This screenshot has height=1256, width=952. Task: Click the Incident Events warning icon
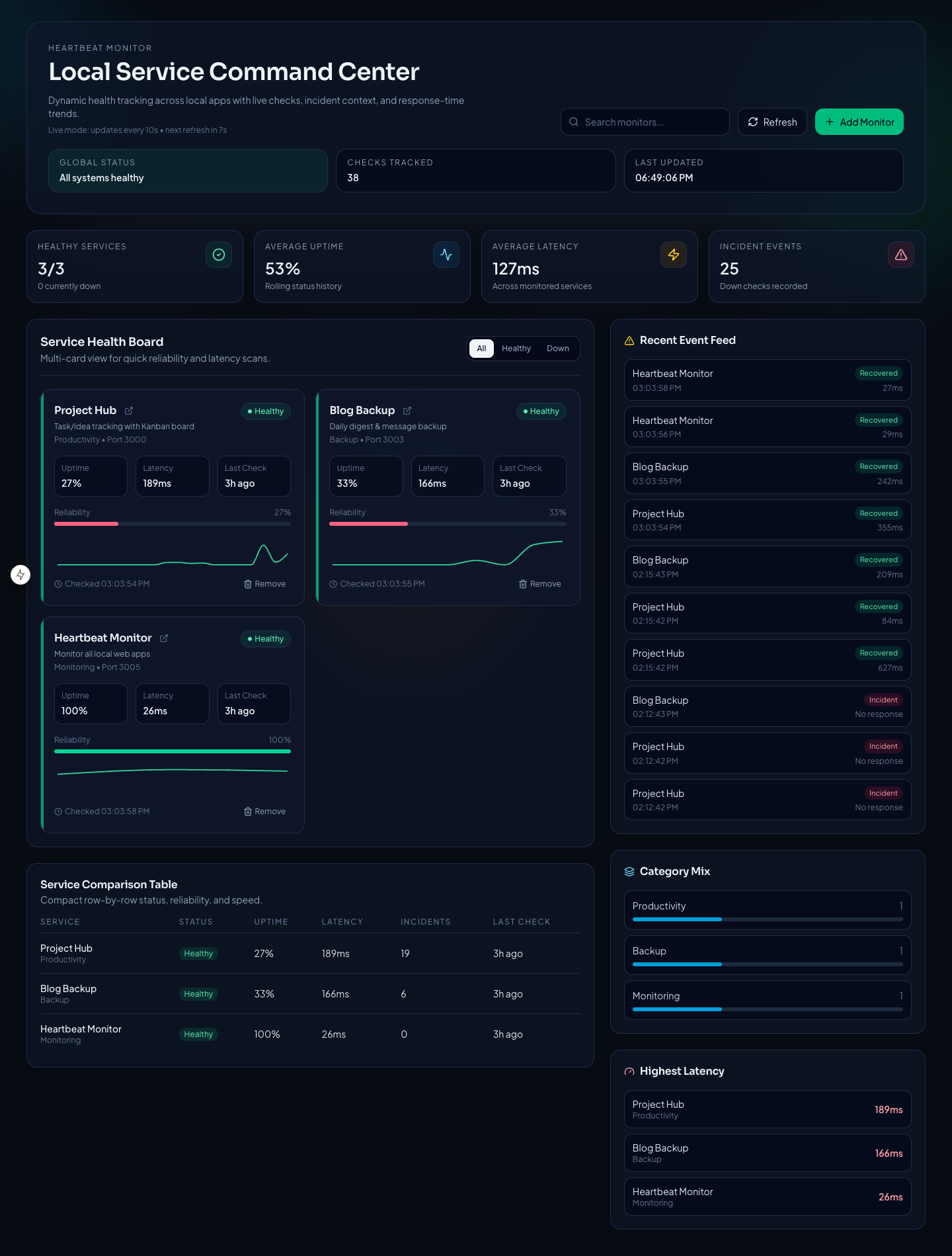coord(901,255)
